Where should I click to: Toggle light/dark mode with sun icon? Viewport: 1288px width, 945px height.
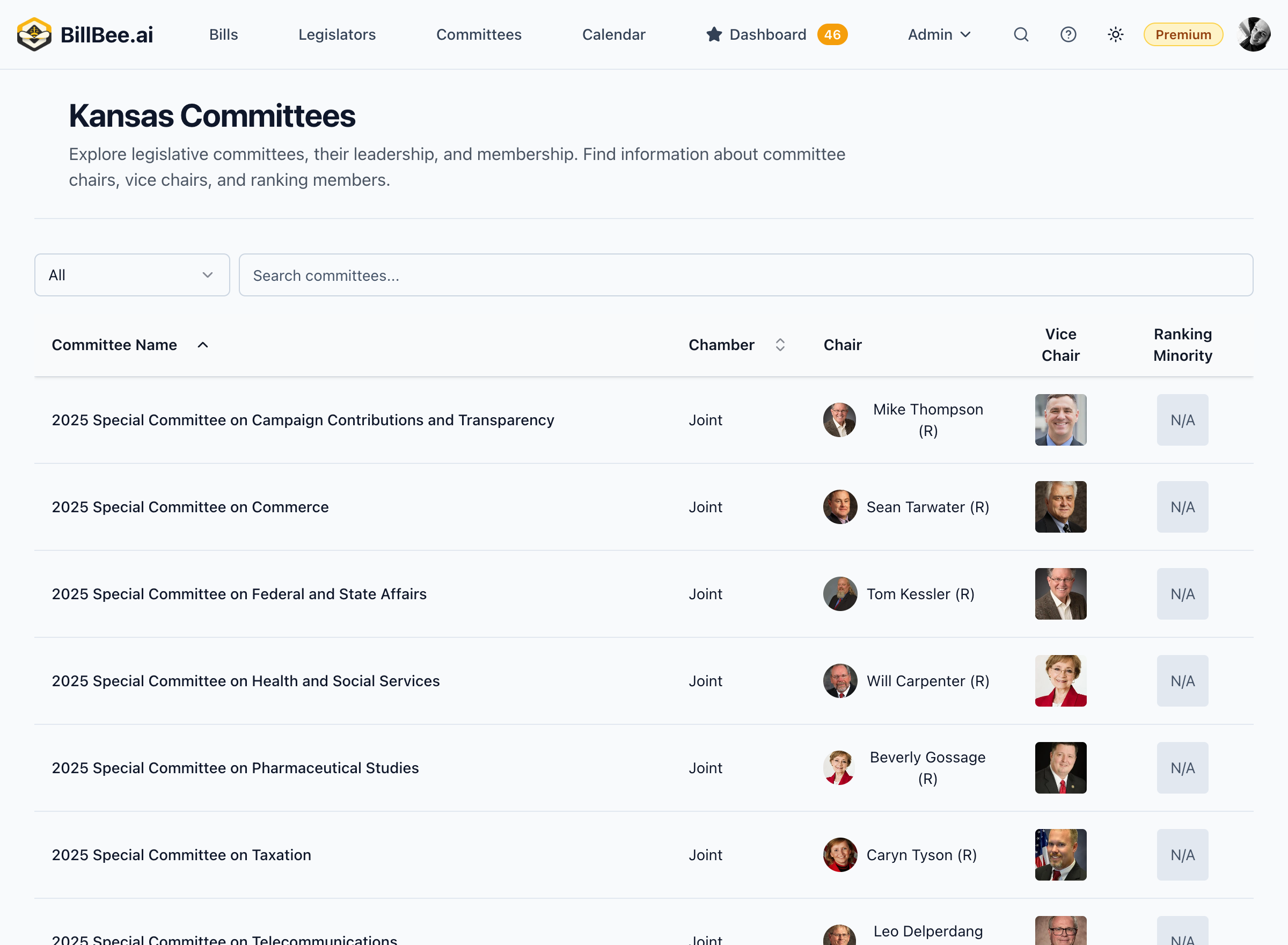point(1115,34)
